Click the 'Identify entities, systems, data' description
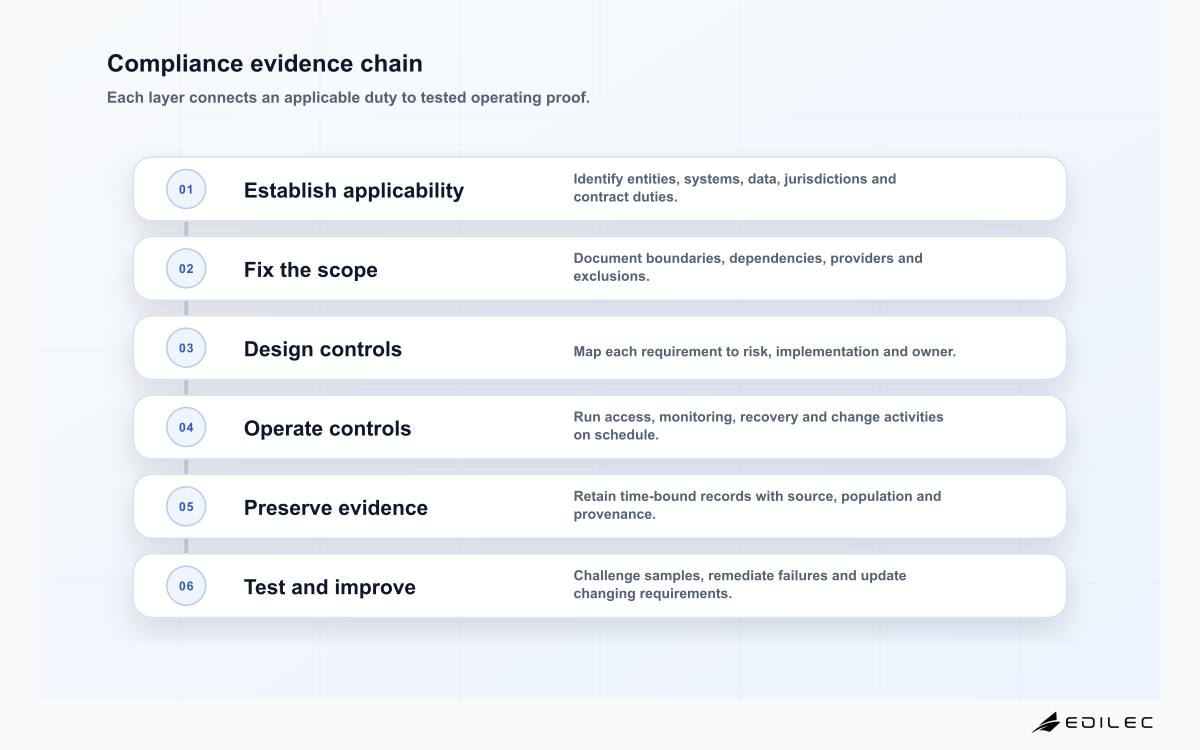 coord(735,188)
